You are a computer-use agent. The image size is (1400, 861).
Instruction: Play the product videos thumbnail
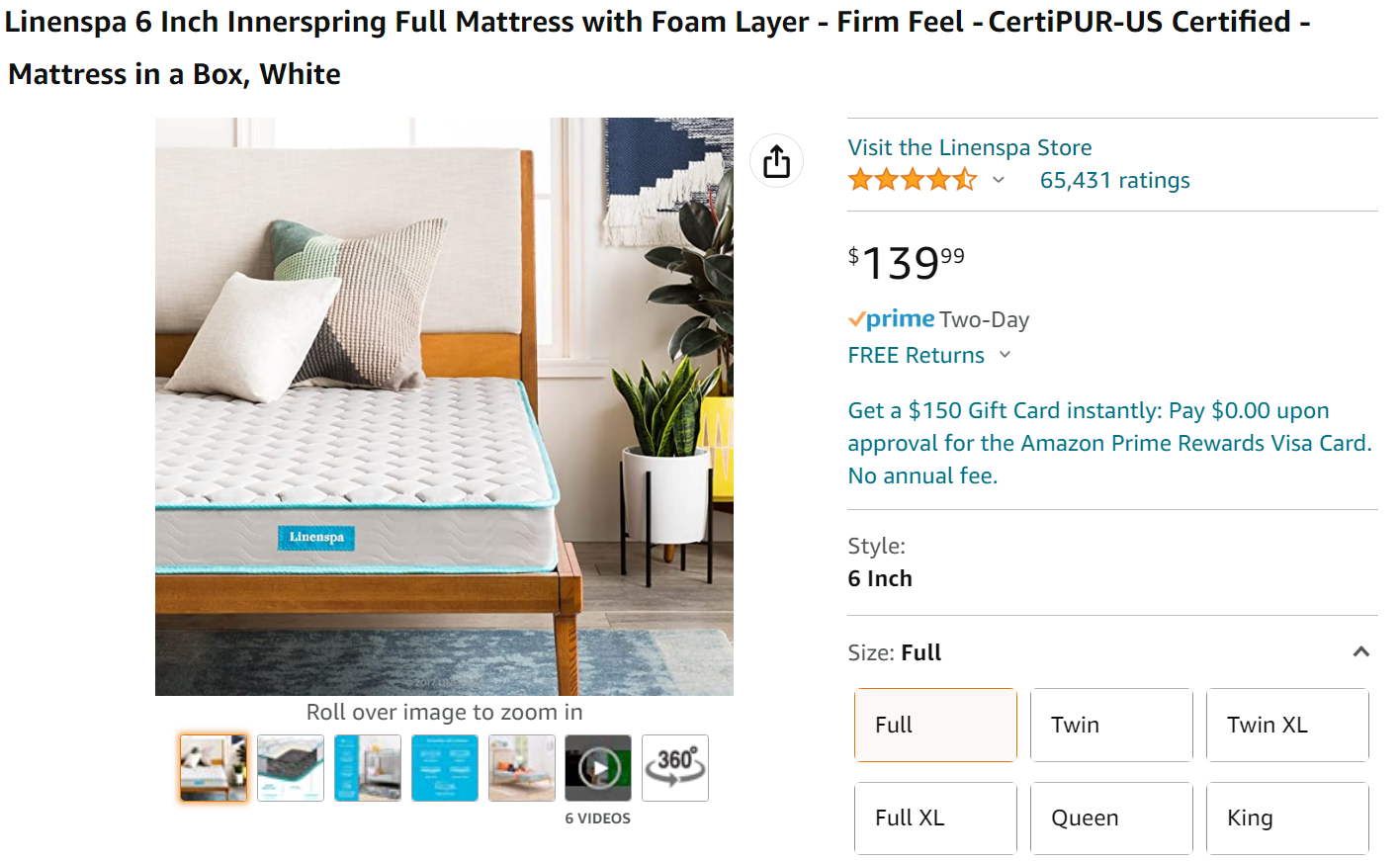coord(598,768)
